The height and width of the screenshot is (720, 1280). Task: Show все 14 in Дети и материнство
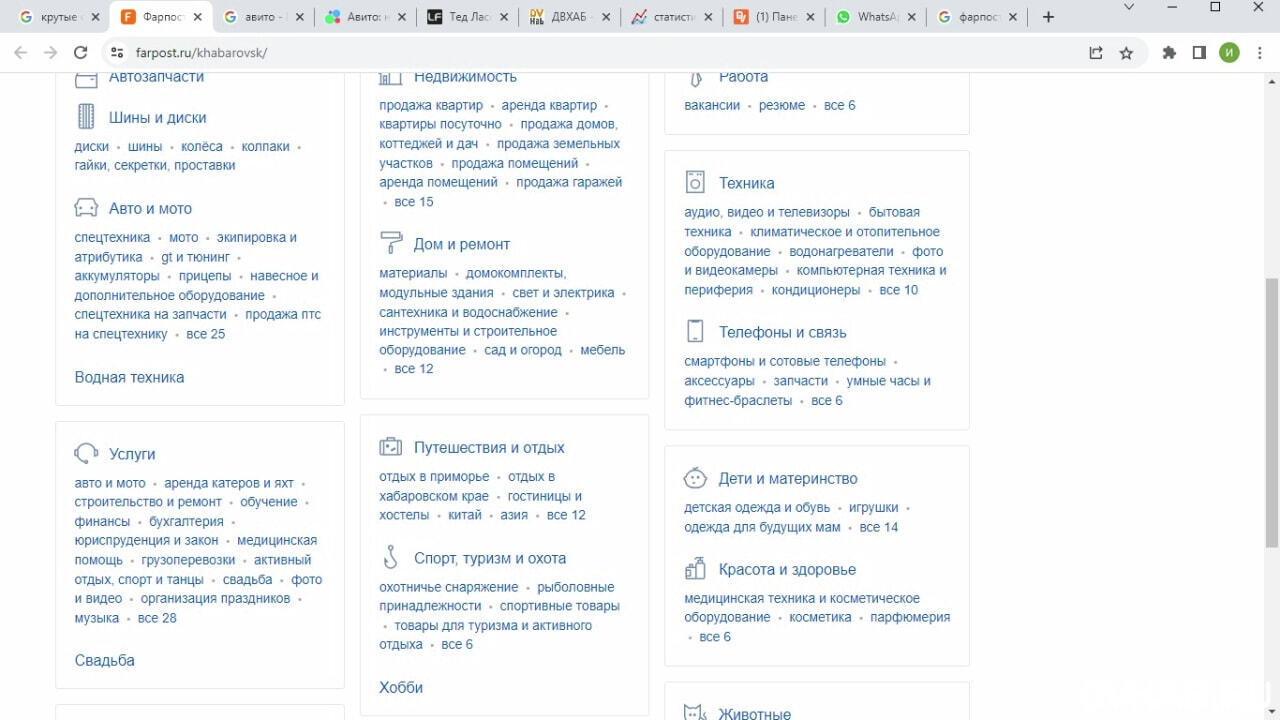tap(879, 527)
